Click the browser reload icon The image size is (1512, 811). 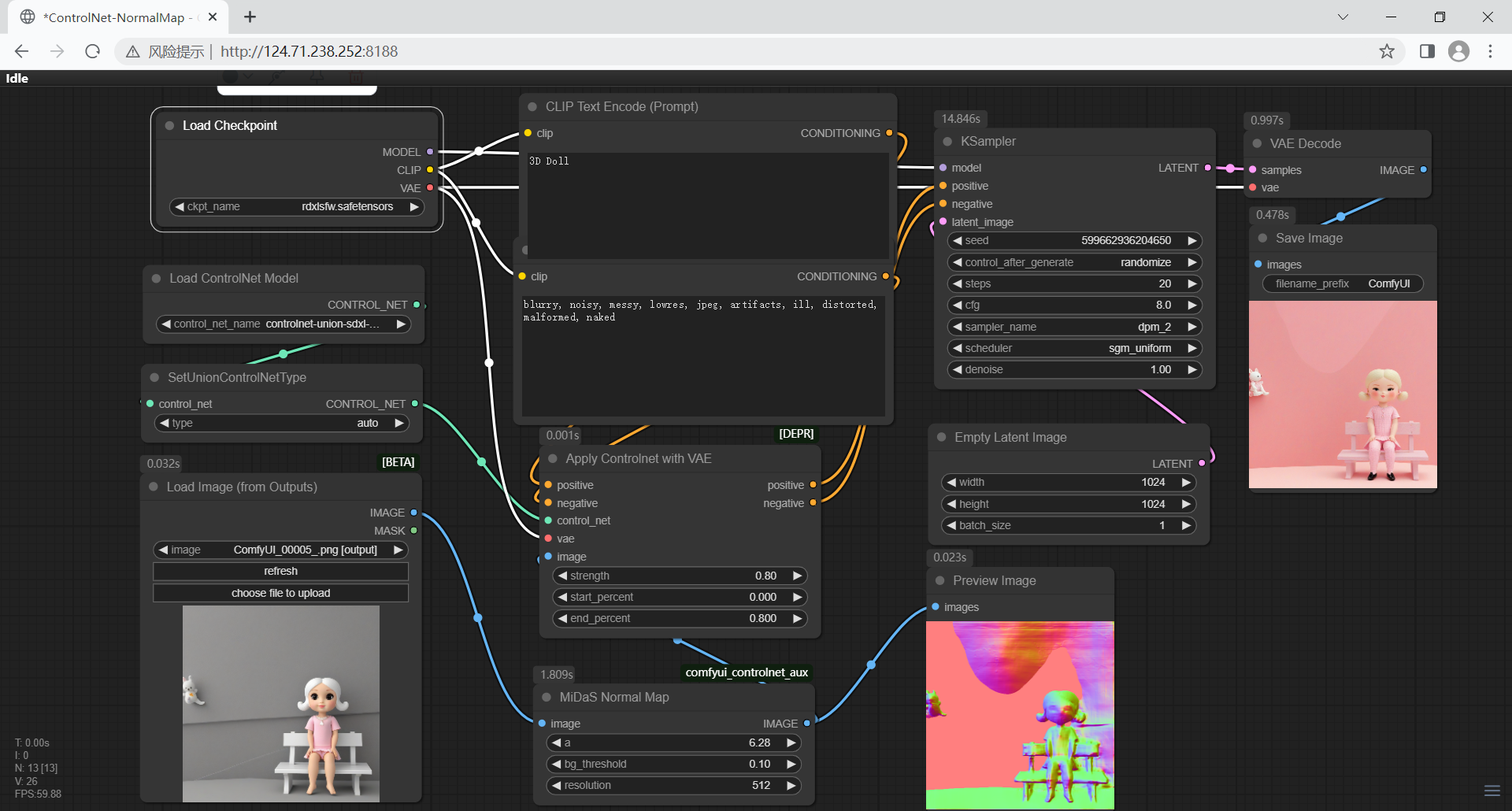(x=93, y=51)
